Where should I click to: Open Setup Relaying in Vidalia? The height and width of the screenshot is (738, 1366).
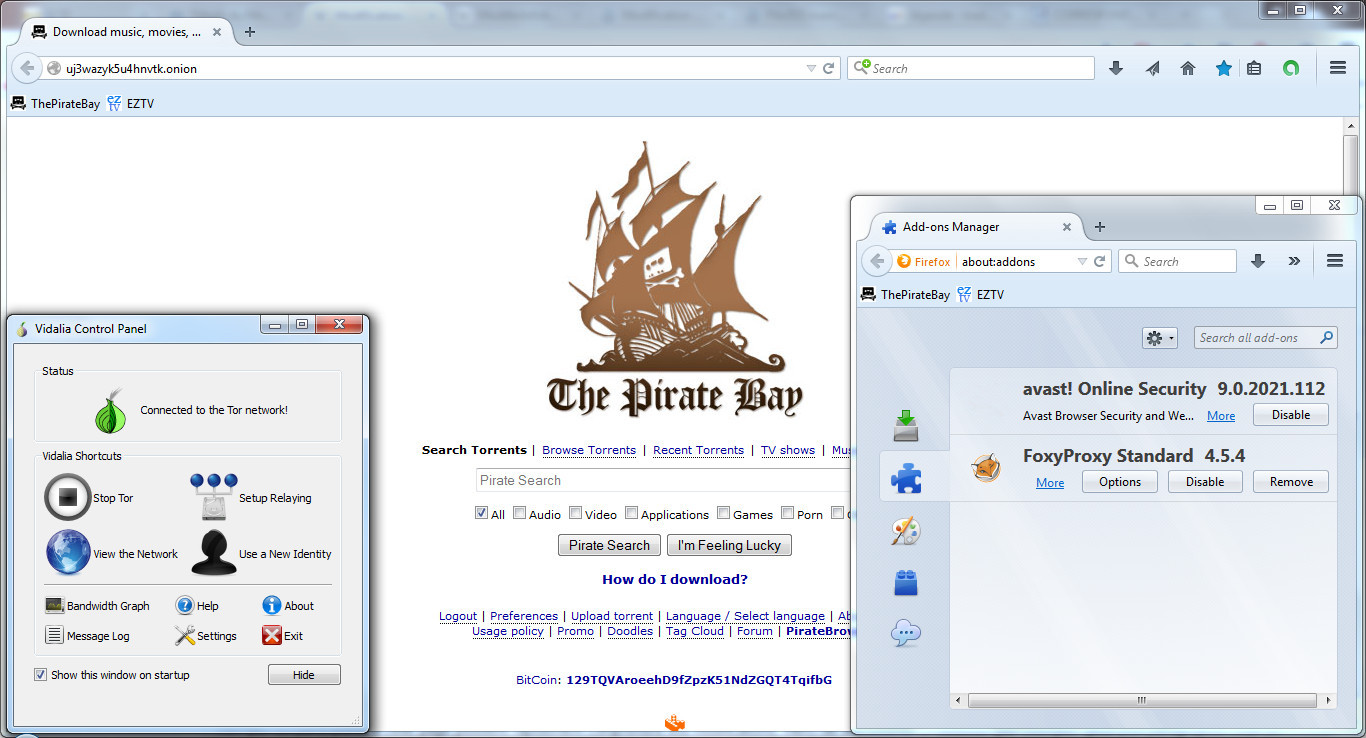214,497
